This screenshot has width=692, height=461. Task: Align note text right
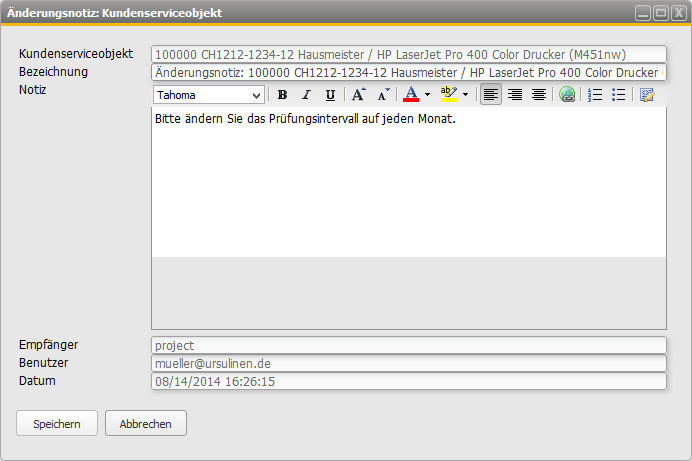click(x=515, y=94)
